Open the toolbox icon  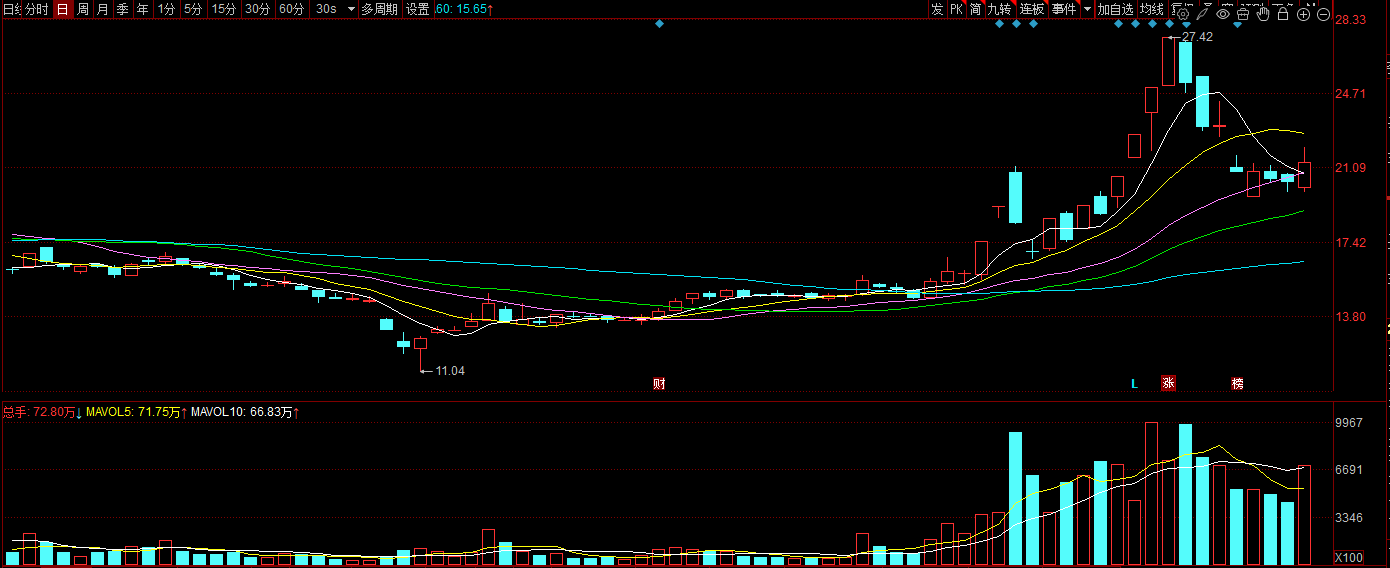tap(1243, 14)
